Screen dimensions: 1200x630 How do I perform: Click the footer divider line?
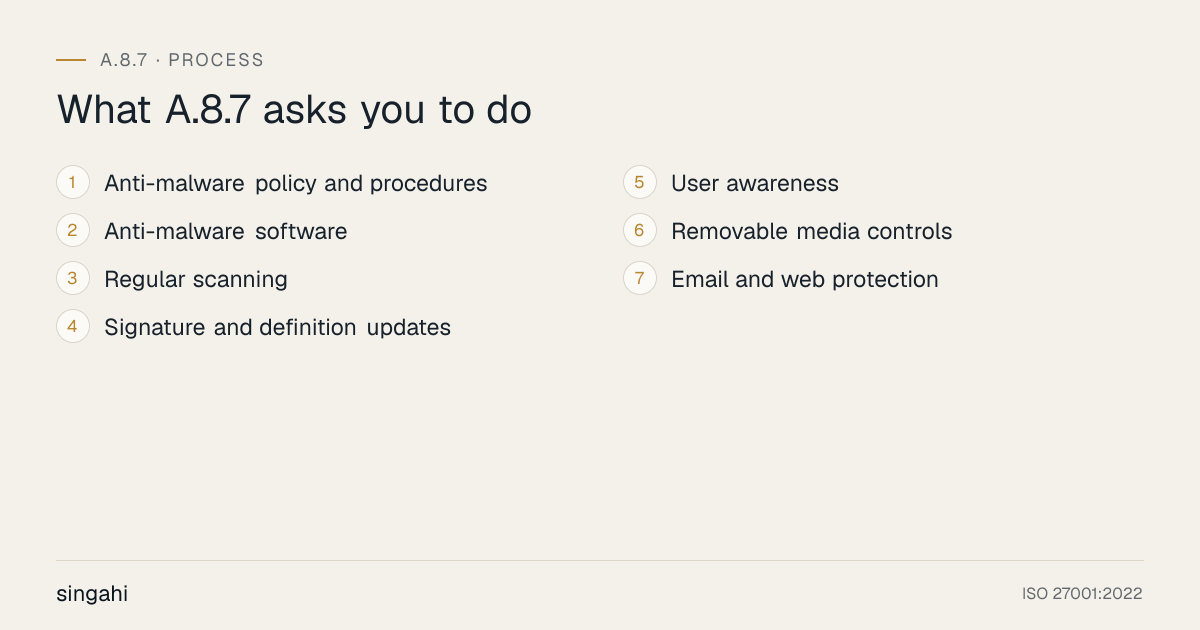tap(600, 560)
